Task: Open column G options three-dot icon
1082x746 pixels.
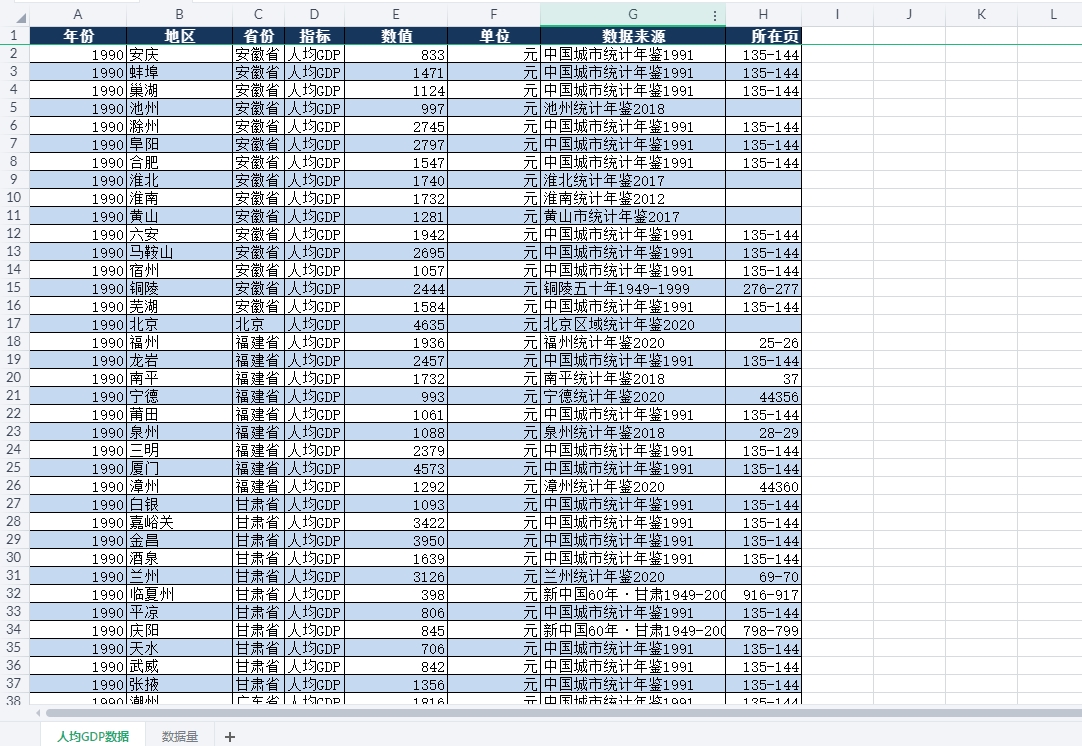Action: tap(714, 15)
